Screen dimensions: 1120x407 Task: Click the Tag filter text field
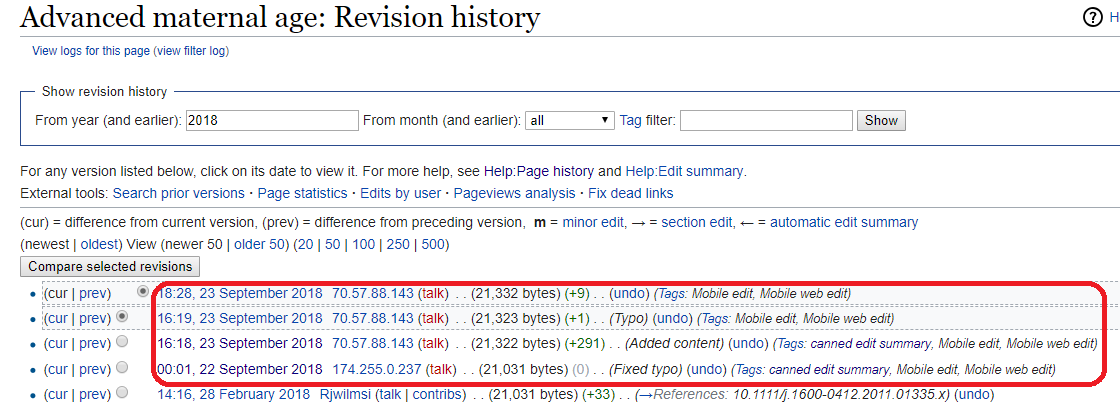pyautogui.click(x=766, y=120)
